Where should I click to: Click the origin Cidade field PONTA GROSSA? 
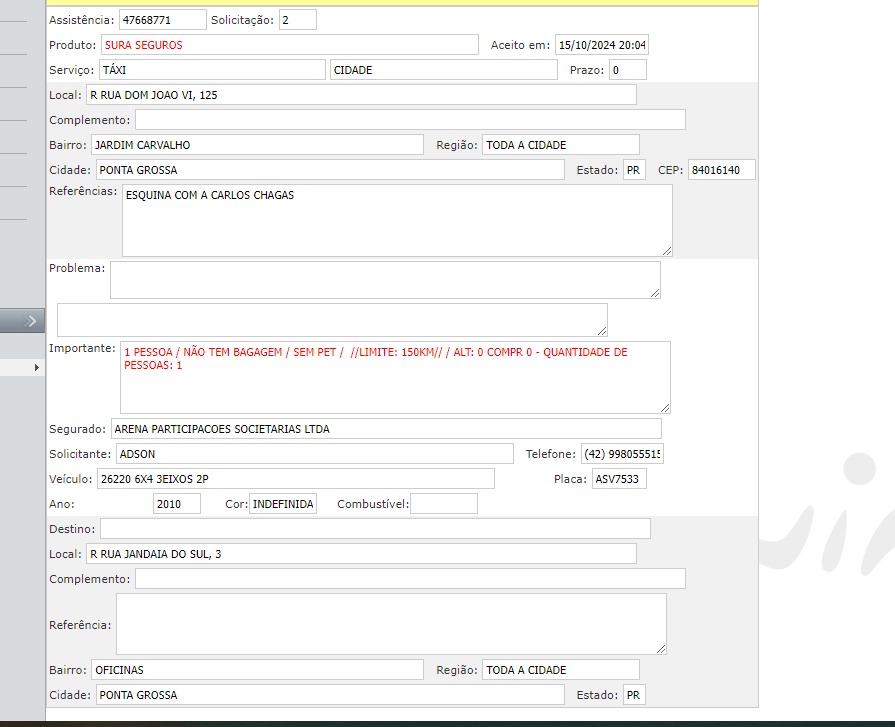[x=330, y=170]
